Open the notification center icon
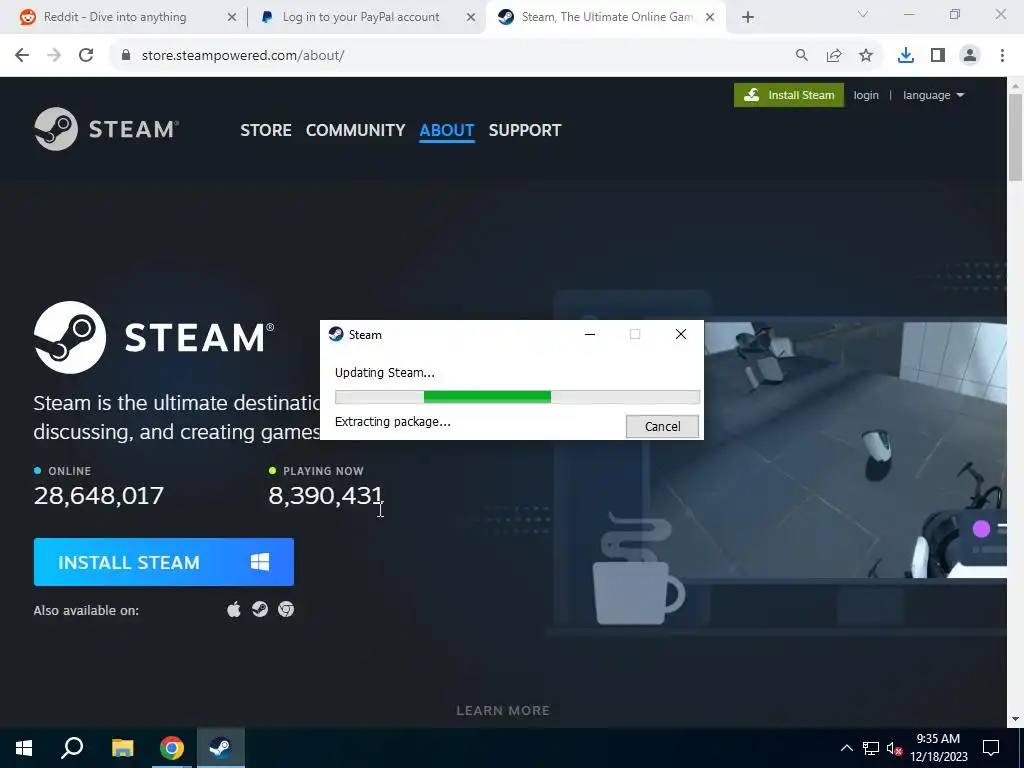The image size is (1024, 768). (991, 748)
